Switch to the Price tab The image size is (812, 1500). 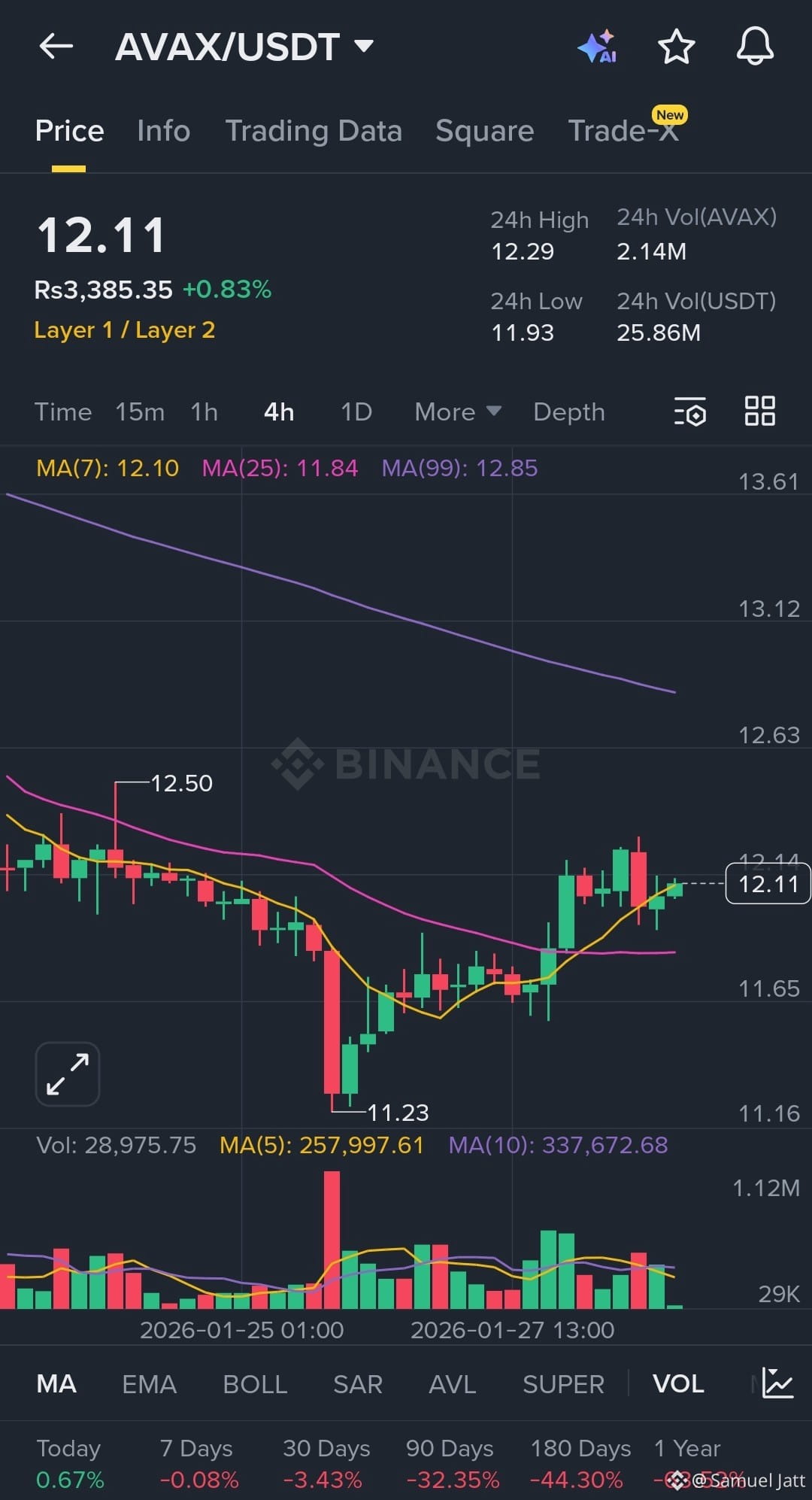pyautogui.click(x=69, y=131)
